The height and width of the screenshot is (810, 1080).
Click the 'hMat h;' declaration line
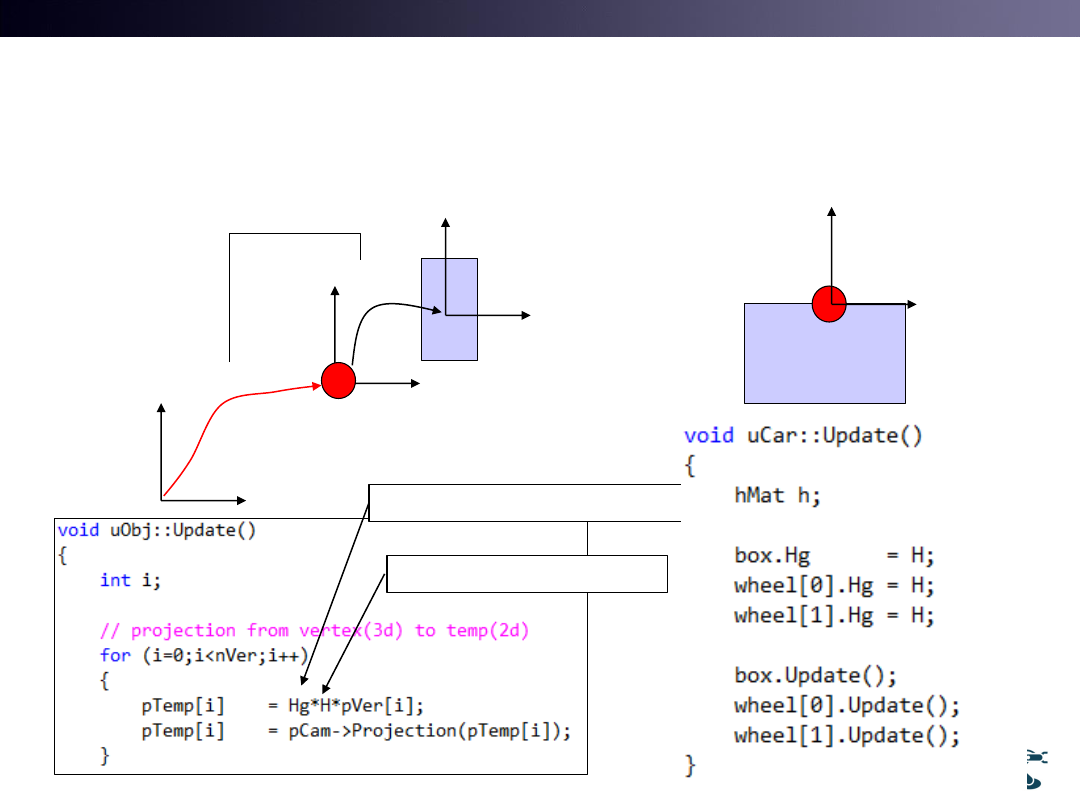[777, 495]
